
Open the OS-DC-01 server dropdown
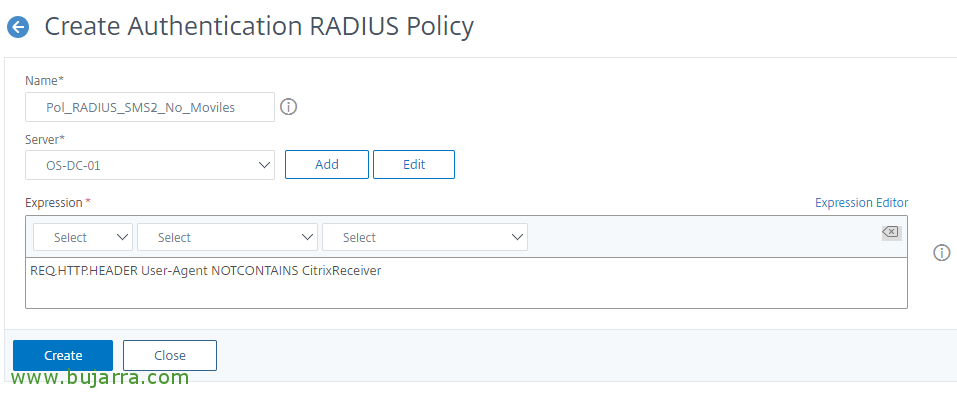(x=150, y=165)
